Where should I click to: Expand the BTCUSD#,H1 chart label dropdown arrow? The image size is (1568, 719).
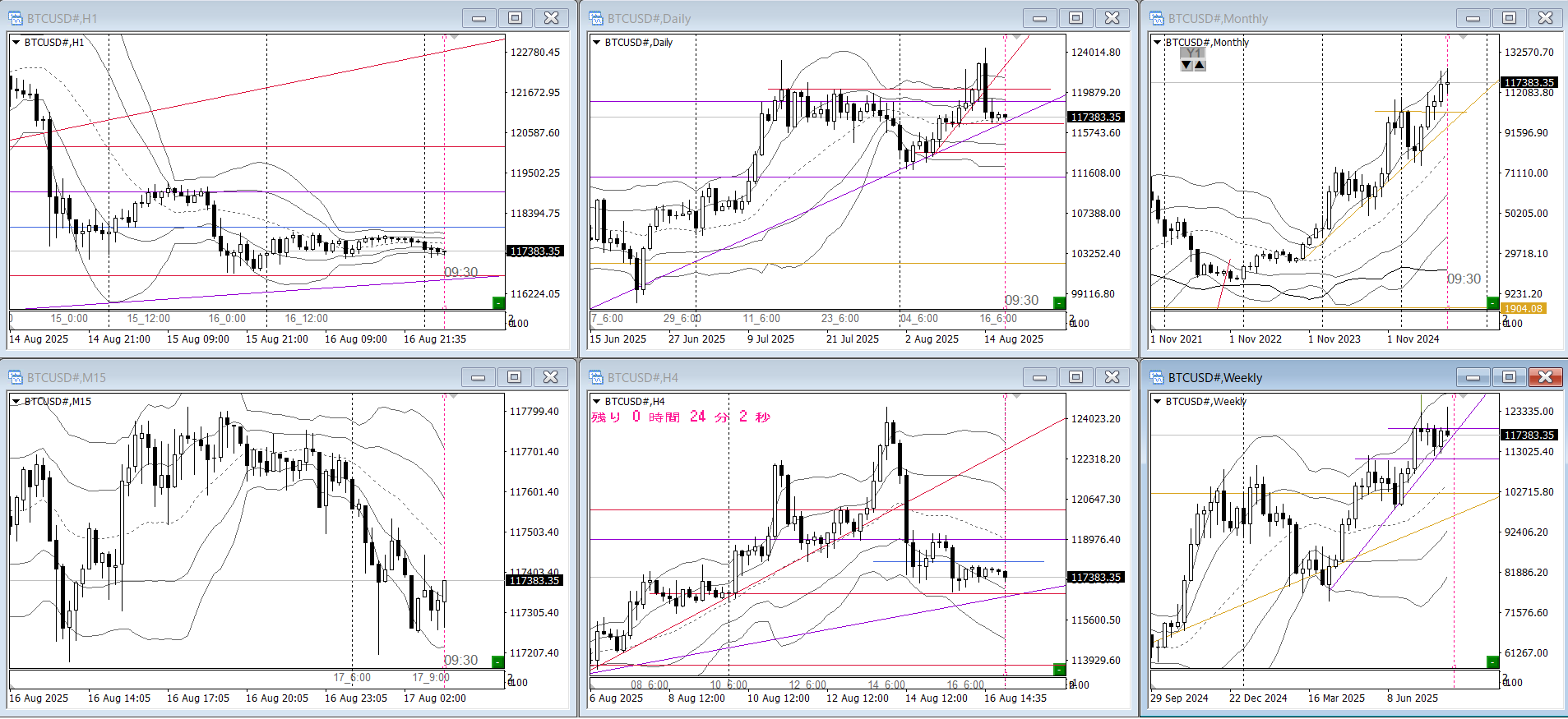click(16, 43)
